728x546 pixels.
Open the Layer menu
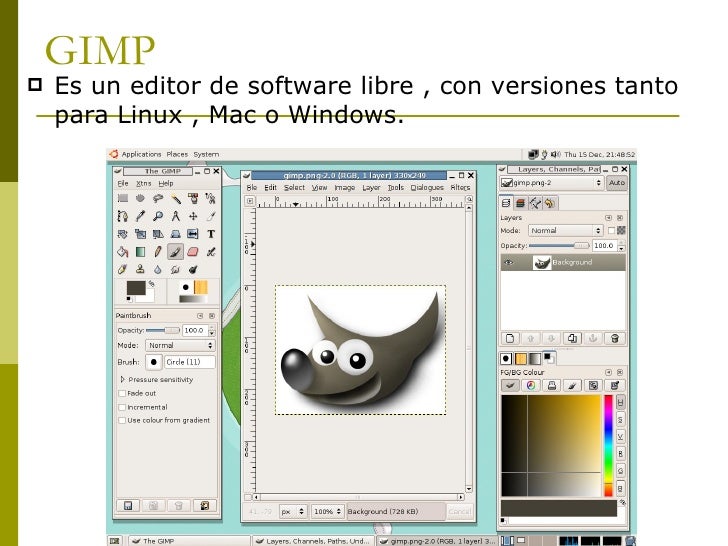[x=371, y=187]
